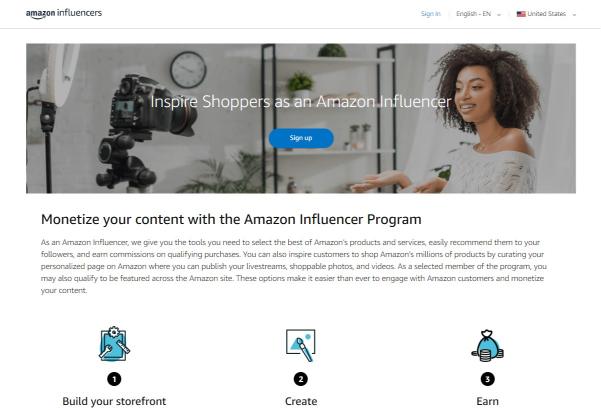Click the Inspire Shoppers banner headline
Image resolution: width=601 pixels, height=410 pixels.
[301, 102]
